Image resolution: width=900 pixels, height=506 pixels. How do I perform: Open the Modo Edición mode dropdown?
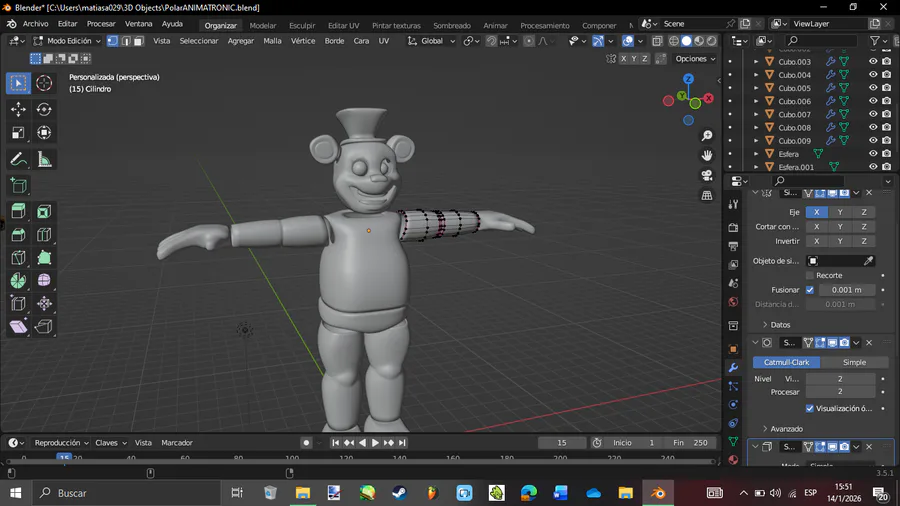click(x=67, y=41)
